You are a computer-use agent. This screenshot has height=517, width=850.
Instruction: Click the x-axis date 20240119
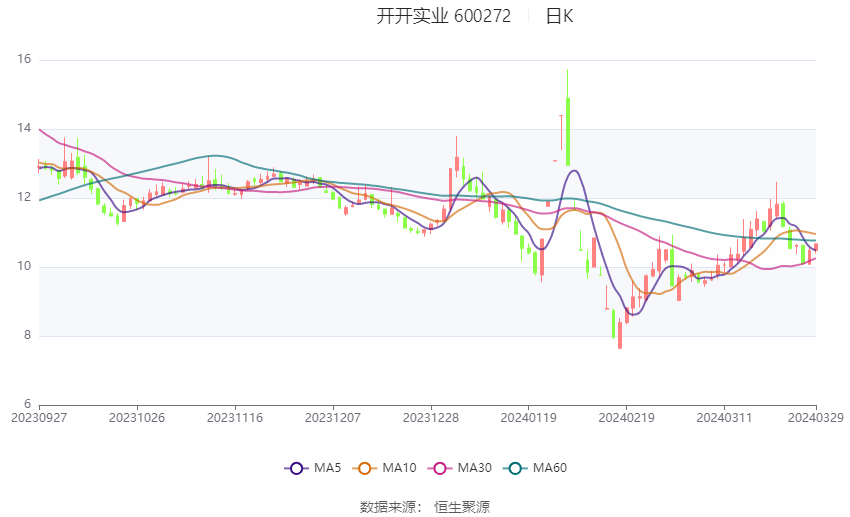point(529,418)
